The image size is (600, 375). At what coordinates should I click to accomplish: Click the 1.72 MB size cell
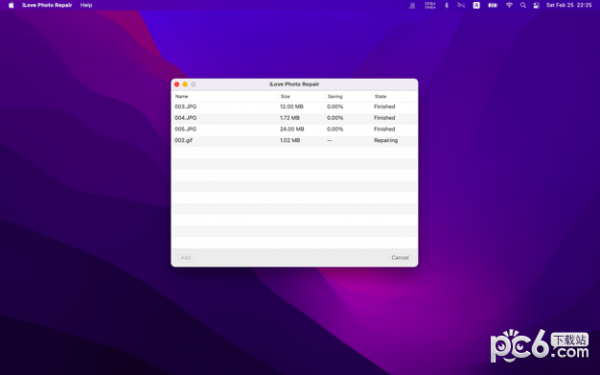[x=290, y=118]
